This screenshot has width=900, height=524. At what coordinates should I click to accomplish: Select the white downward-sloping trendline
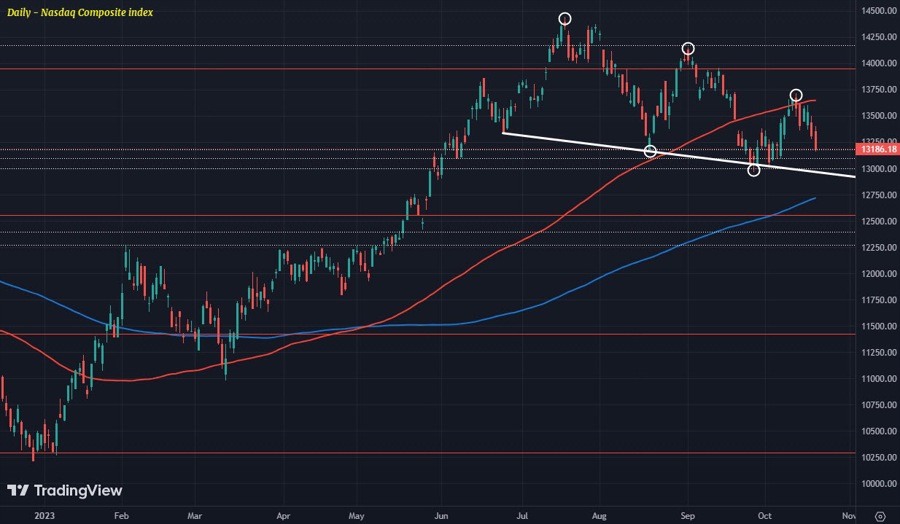click(x=580, y=142)
